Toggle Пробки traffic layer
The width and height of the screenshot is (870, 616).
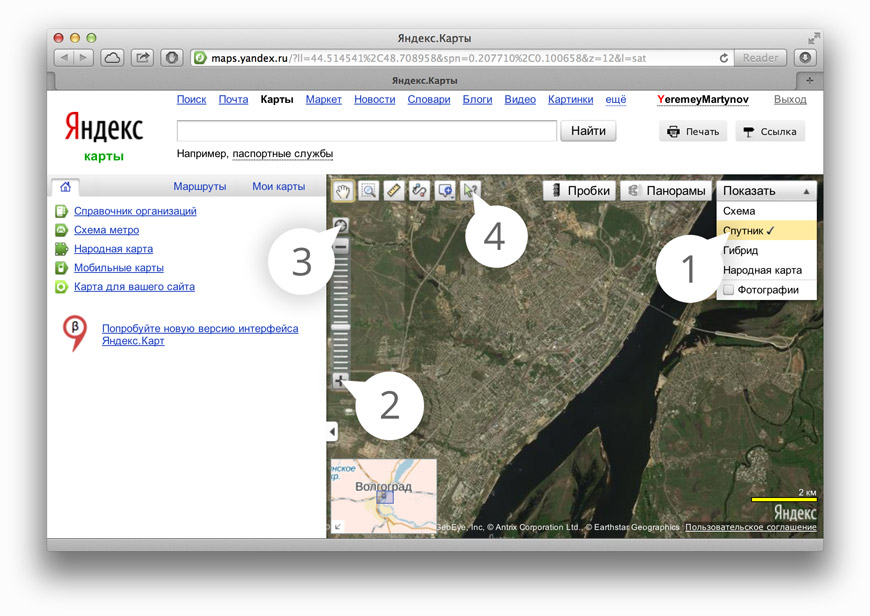pyautogui.click(x=580, y=191)
